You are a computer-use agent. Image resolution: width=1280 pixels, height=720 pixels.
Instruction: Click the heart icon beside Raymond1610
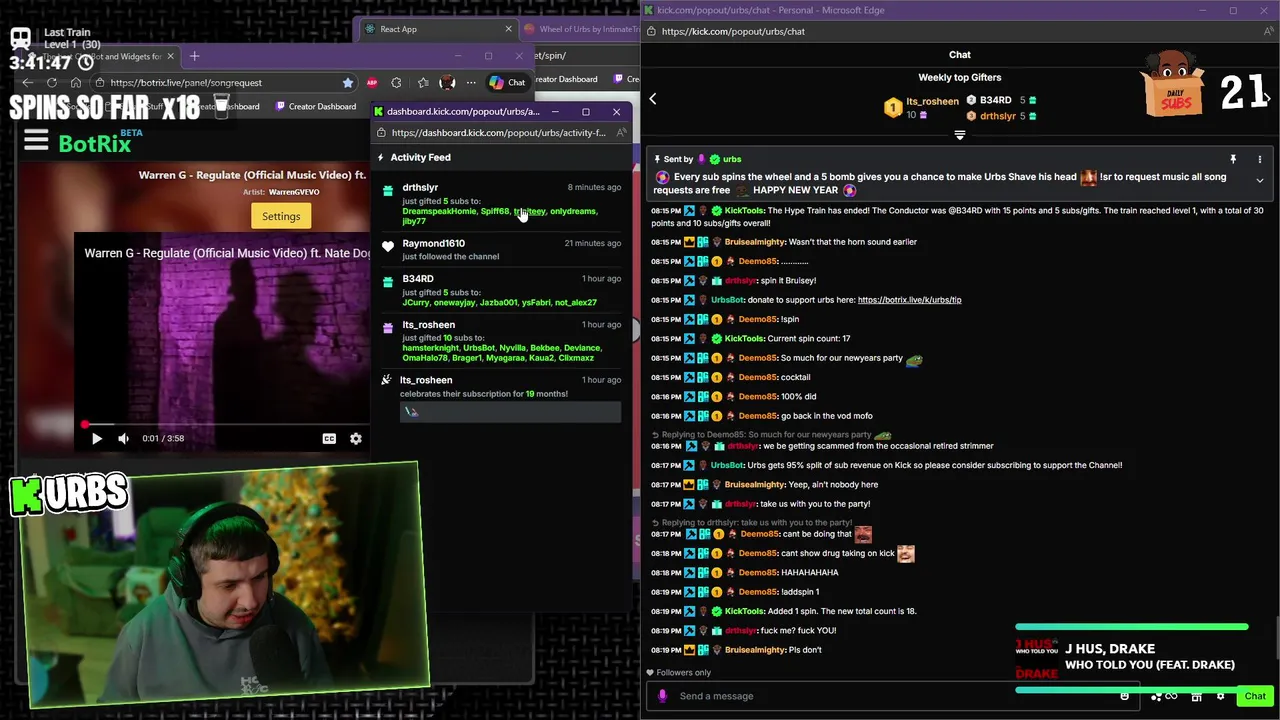tap(388, 246)
